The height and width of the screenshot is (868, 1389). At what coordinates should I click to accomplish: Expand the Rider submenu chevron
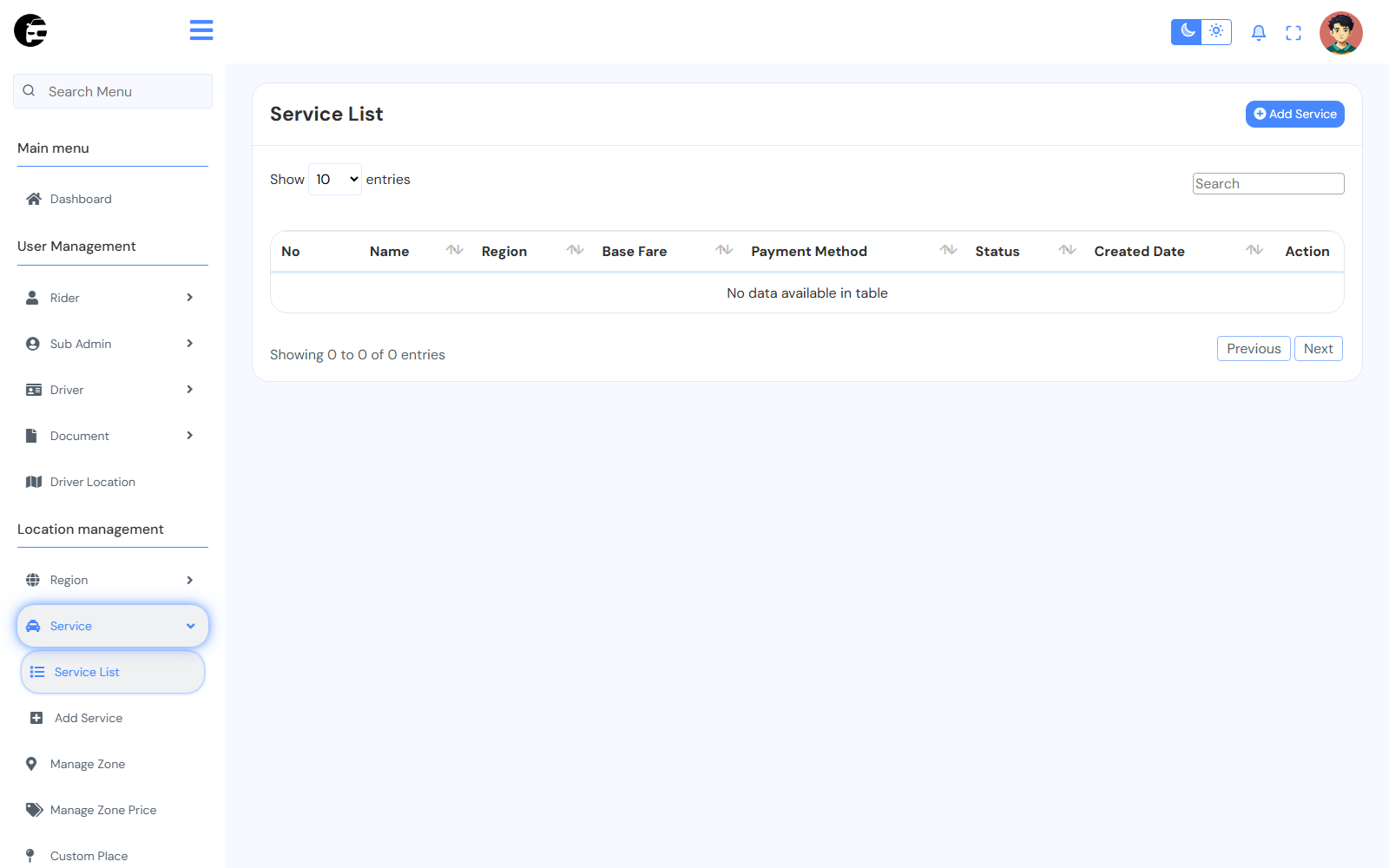point(189,298)
